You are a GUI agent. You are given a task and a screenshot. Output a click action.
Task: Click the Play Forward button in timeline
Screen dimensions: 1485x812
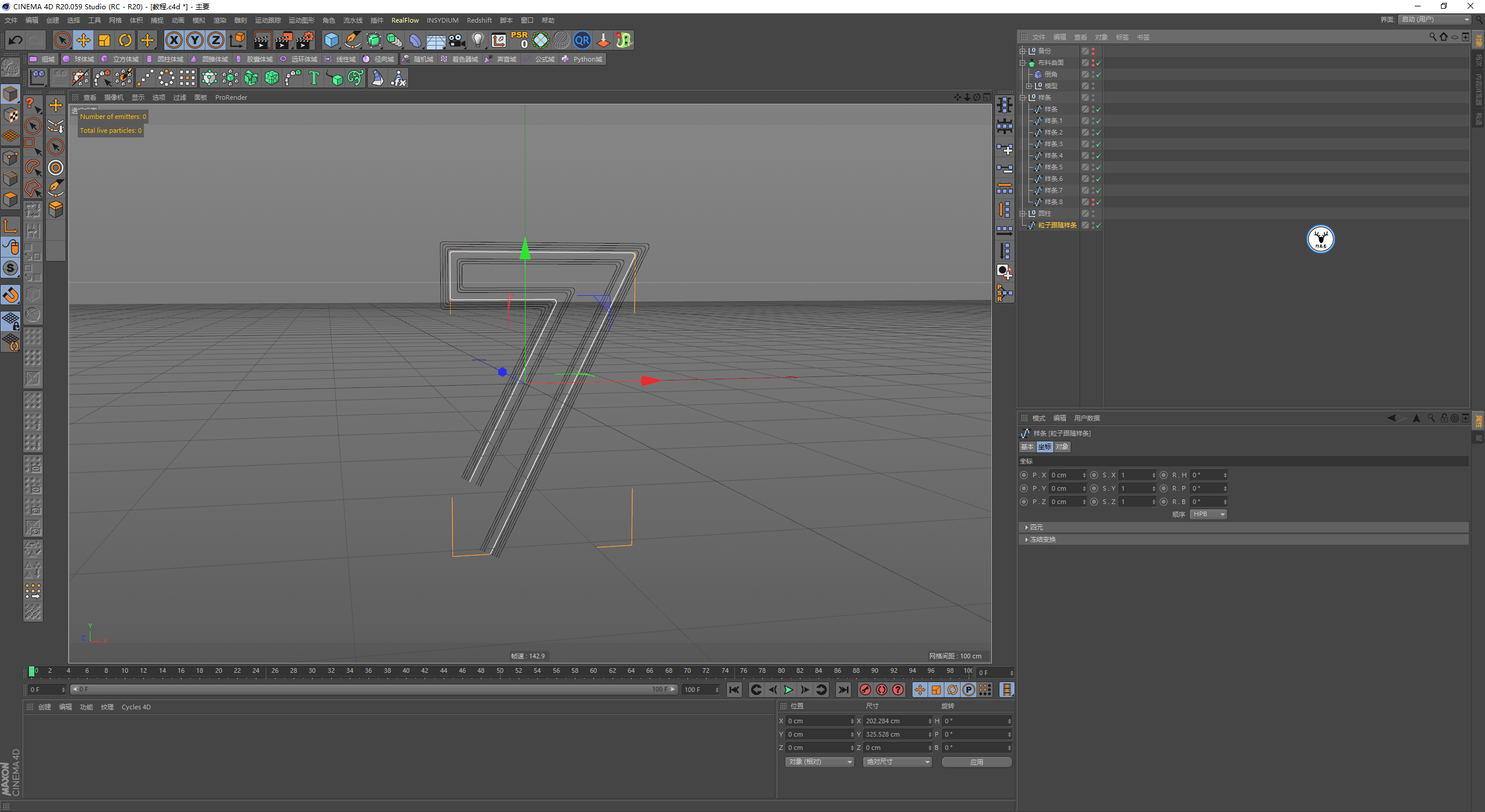[789, 690]
